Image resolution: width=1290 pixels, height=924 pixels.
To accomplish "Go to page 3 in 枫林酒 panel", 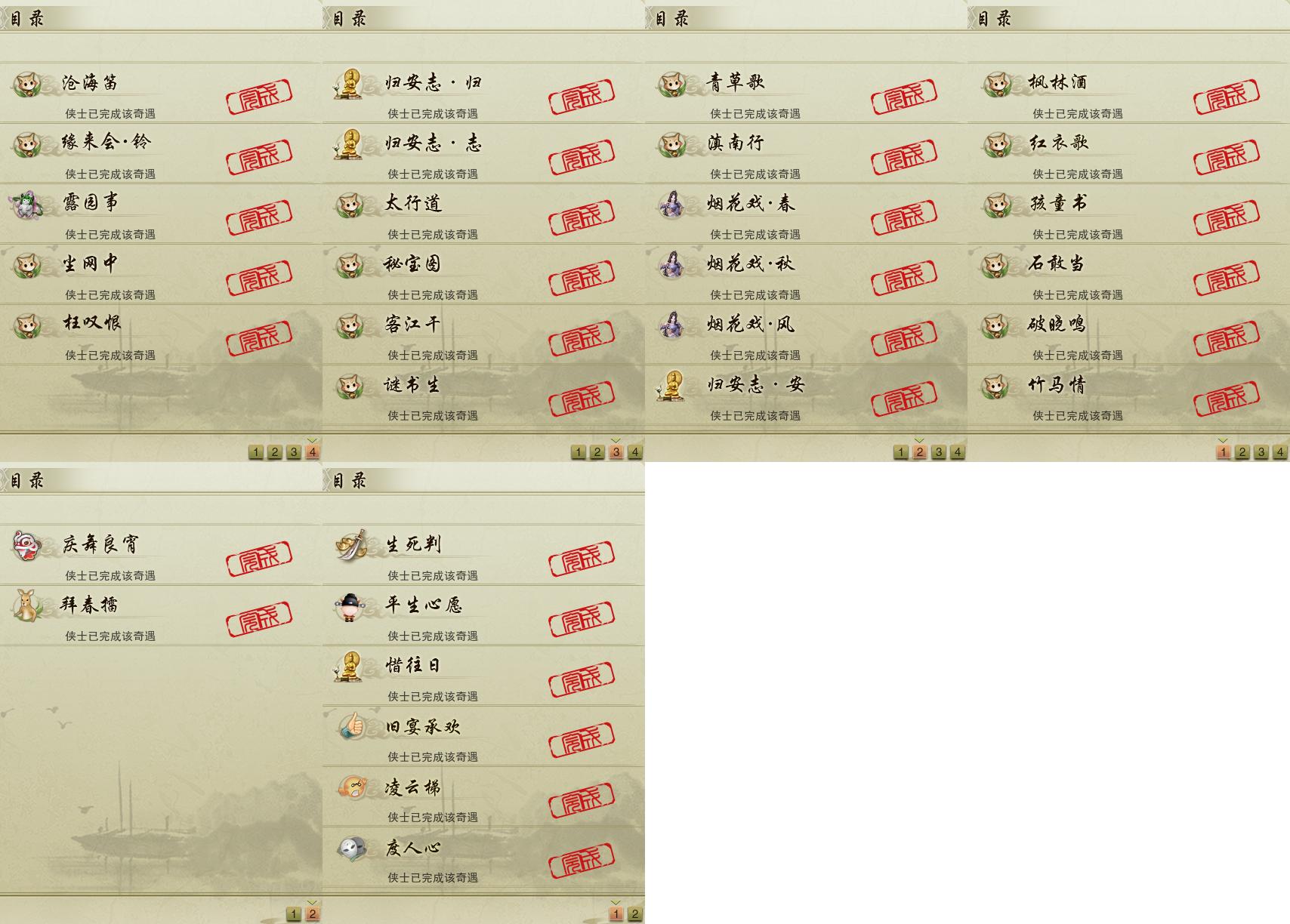I will (x=1261, y=452).
